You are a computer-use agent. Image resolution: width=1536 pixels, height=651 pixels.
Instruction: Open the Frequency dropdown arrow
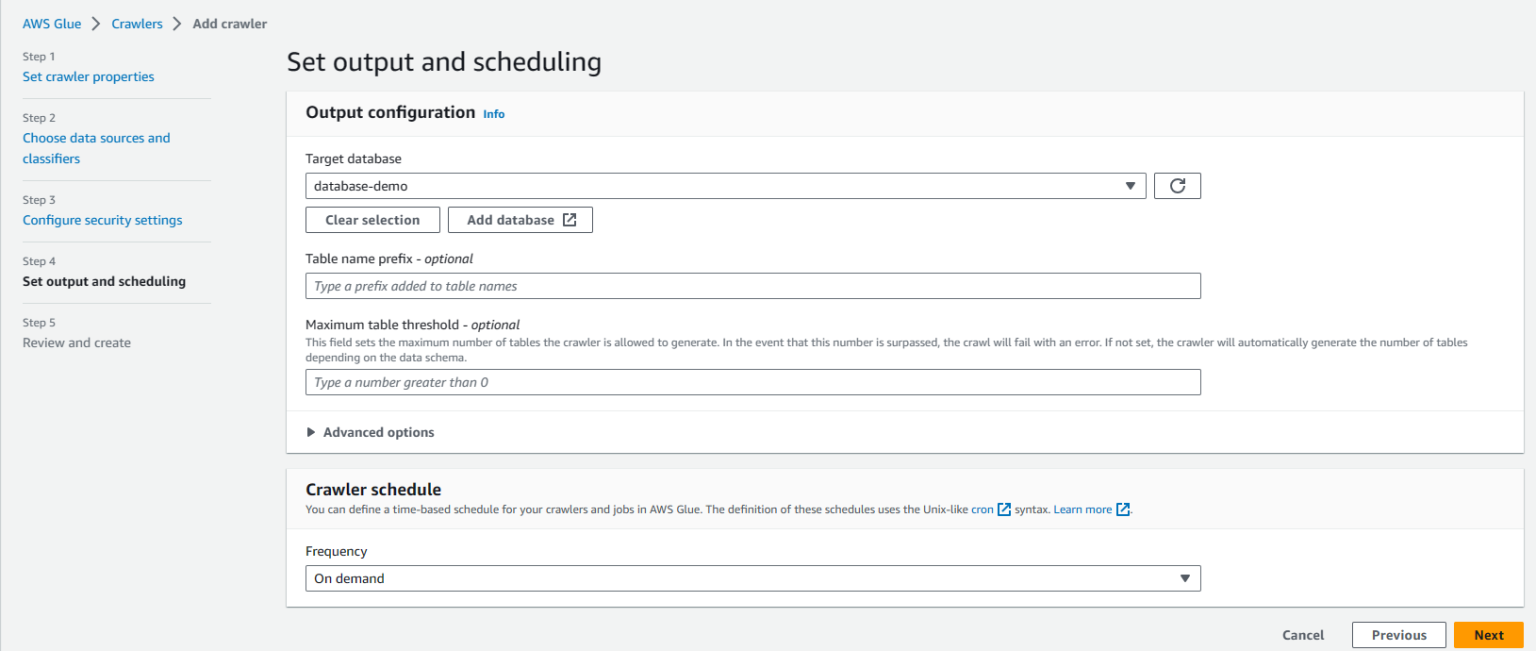[1184, 578]
